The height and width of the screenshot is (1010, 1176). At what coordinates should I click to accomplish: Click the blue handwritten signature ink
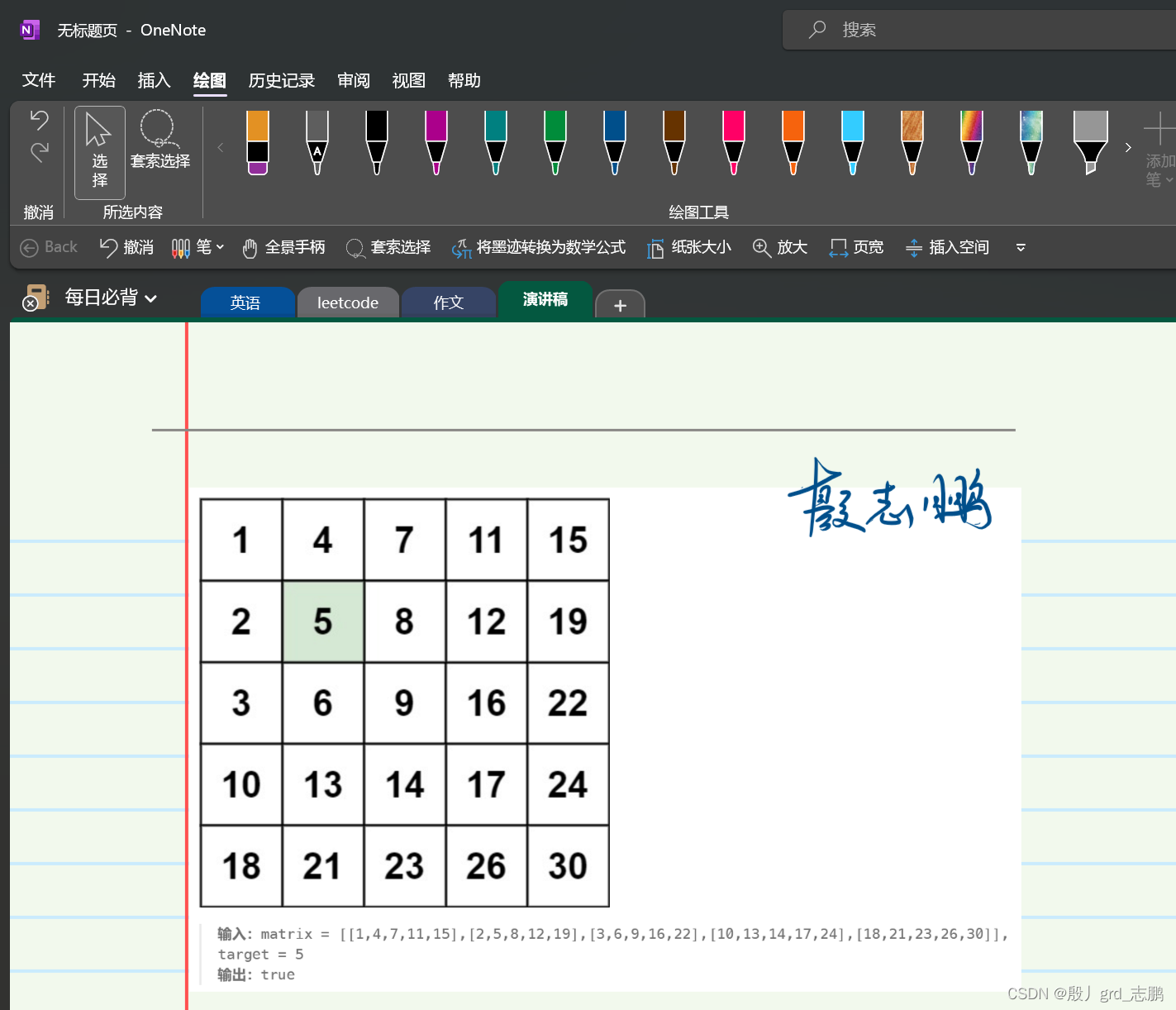coord(890,498)
